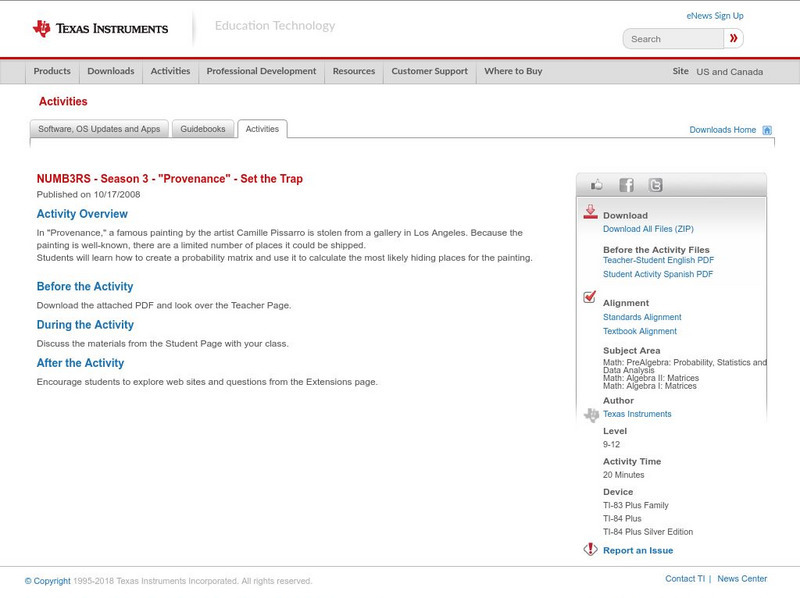This screenshot has height=598, width=800.
Task: Click the NUMB3RS Set the Trap title
Action: pos(169,179)
